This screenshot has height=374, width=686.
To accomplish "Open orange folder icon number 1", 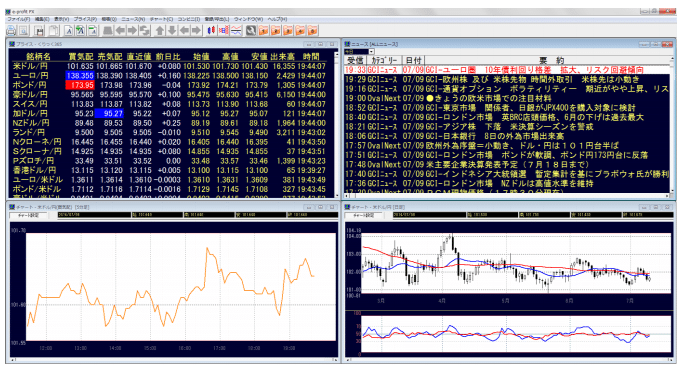I will (x=263, y=30).
